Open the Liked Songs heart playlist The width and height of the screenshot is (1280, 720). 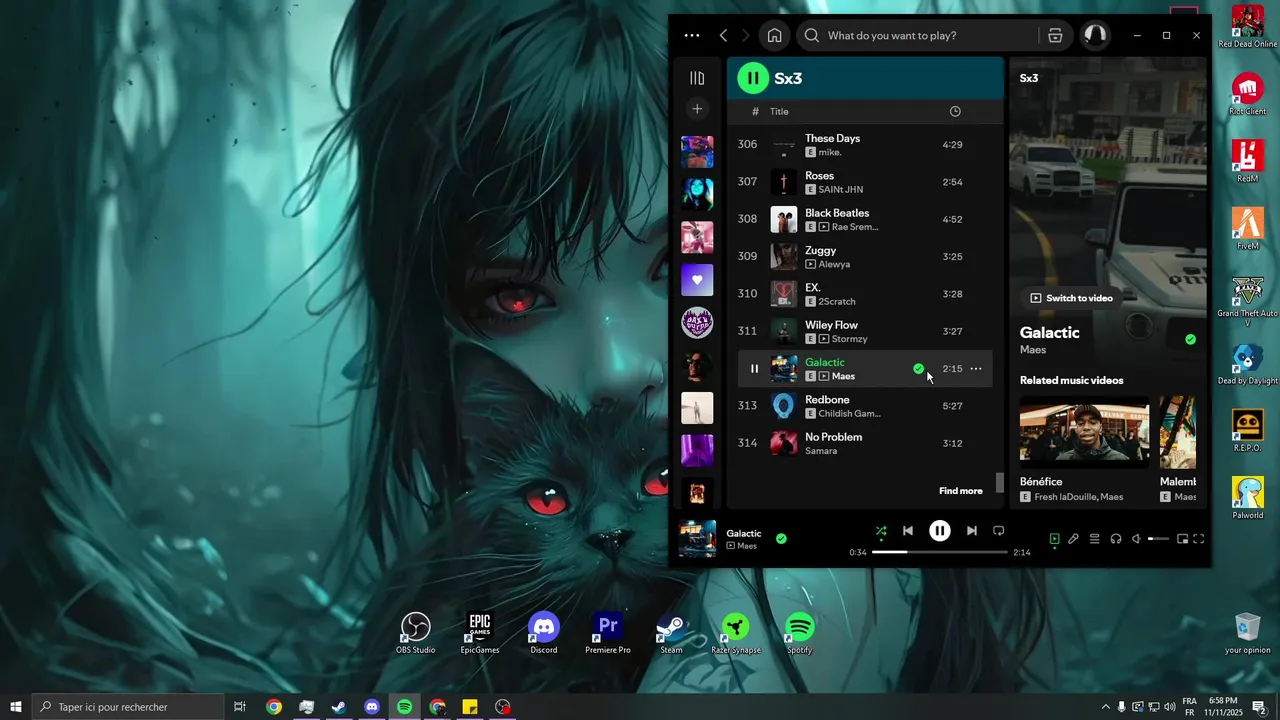(697, 280)
